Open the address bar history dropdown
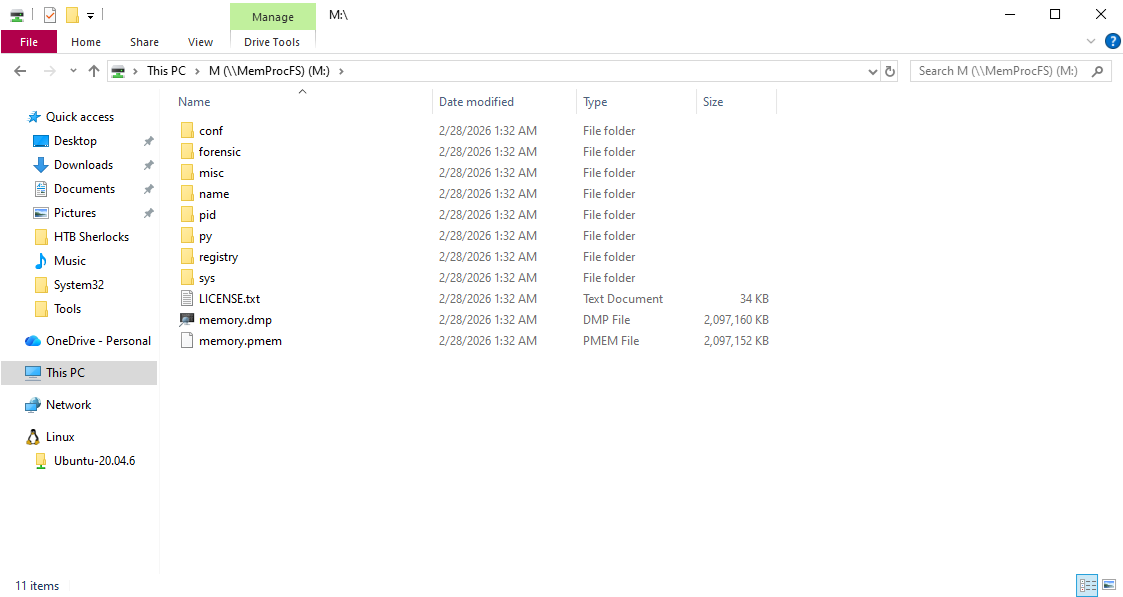This screenshot has width=1123, height=597. tap(873, 71)
